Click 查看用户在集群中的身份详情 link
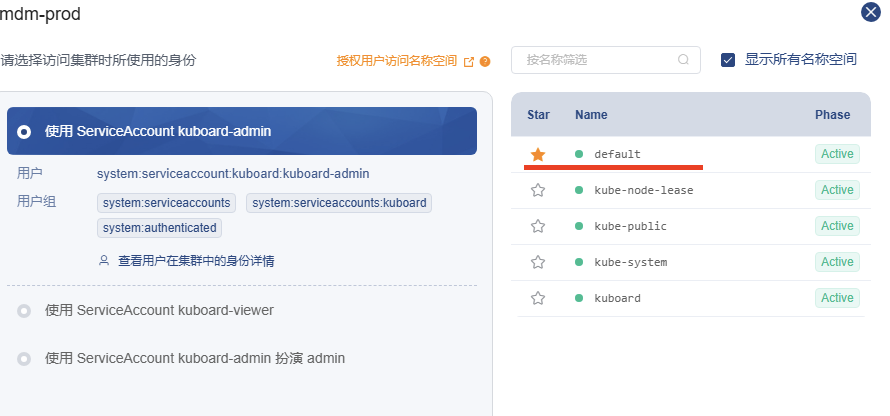Image resolution: width=890 pixels, height=416 pixels. [196, 261]
